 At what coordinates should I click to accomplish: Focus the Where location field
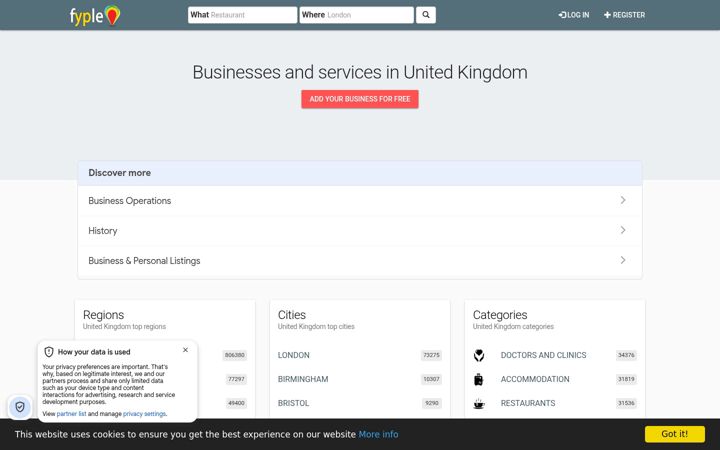357,15
